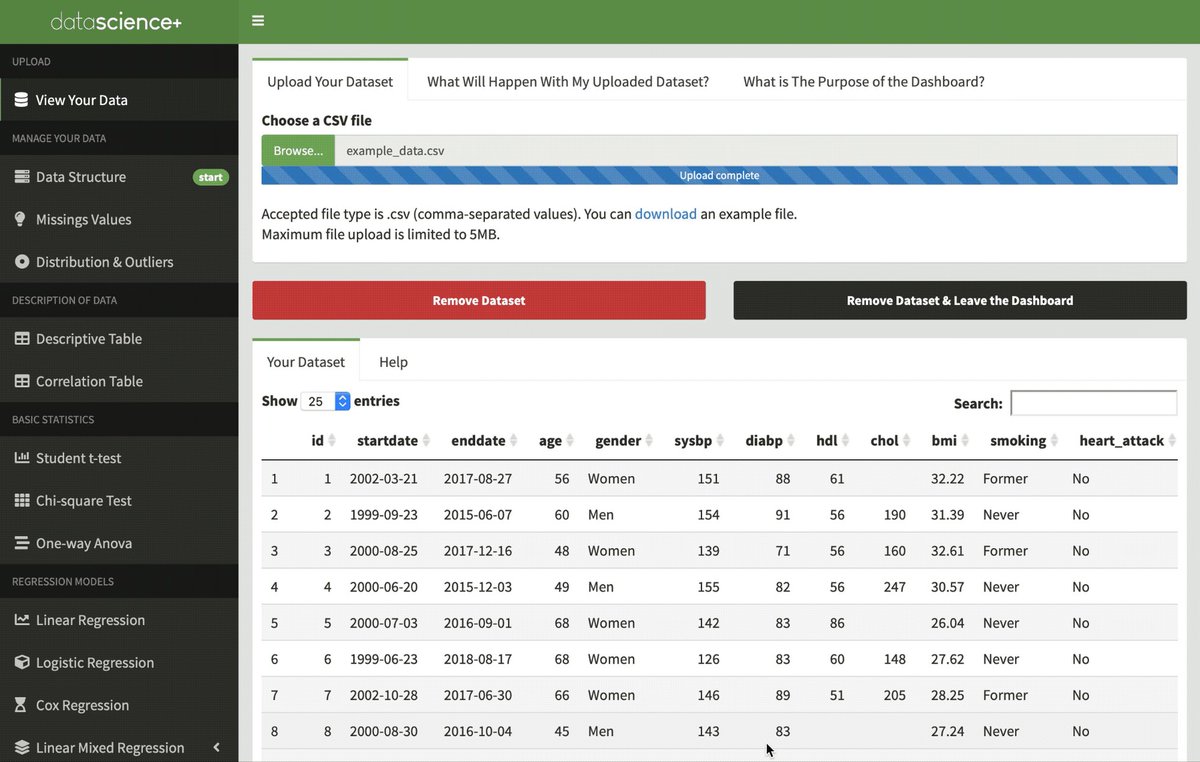The image size is (1200, 762).
Task: Sort table by id column arrows
Action: pos(332,441)
